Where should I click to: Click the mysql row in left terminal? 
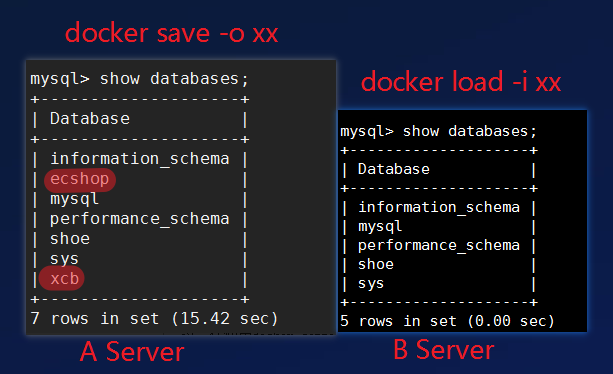coord(74,199)
